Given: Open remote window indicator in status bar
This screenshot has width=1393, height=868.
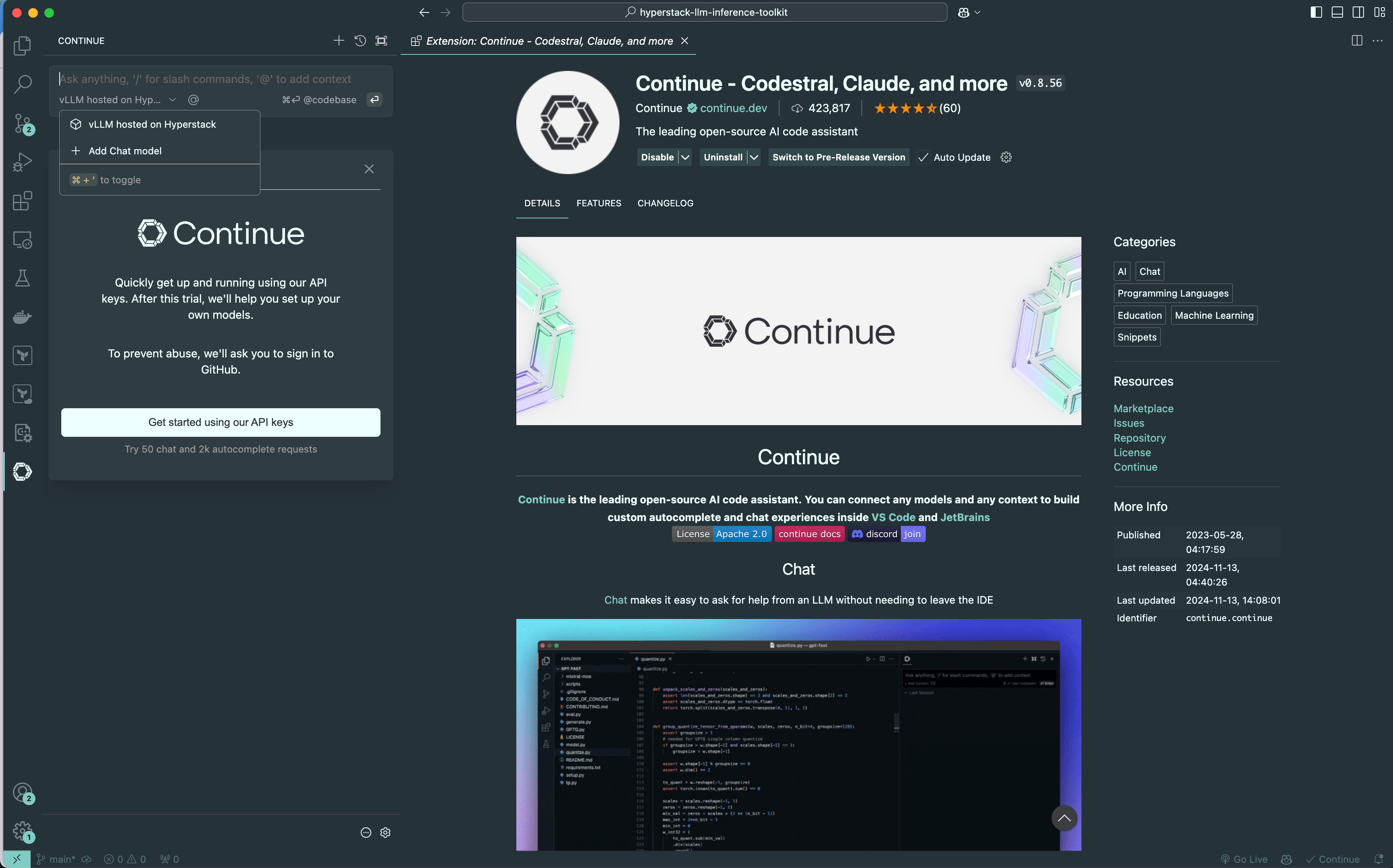Looking at the screenshot, I should point(17,859).
